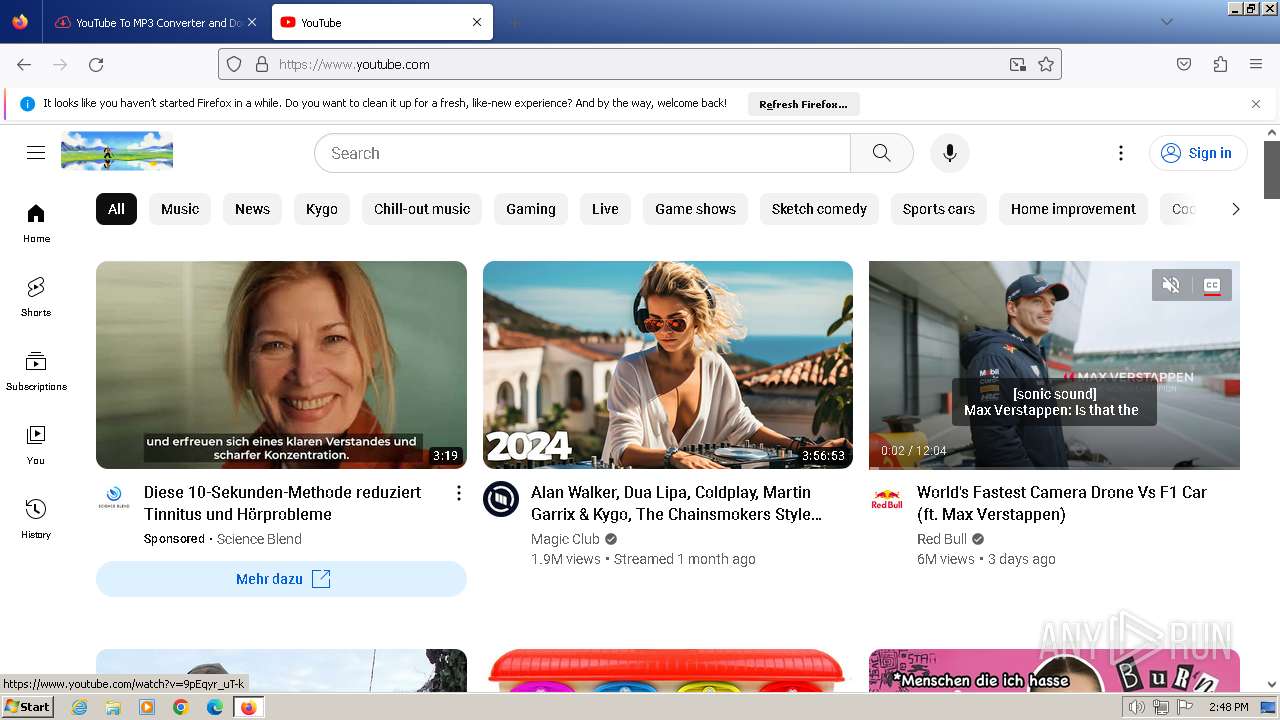
Task: Click Red Bull channel avatar
Action: tap(887, 499)
